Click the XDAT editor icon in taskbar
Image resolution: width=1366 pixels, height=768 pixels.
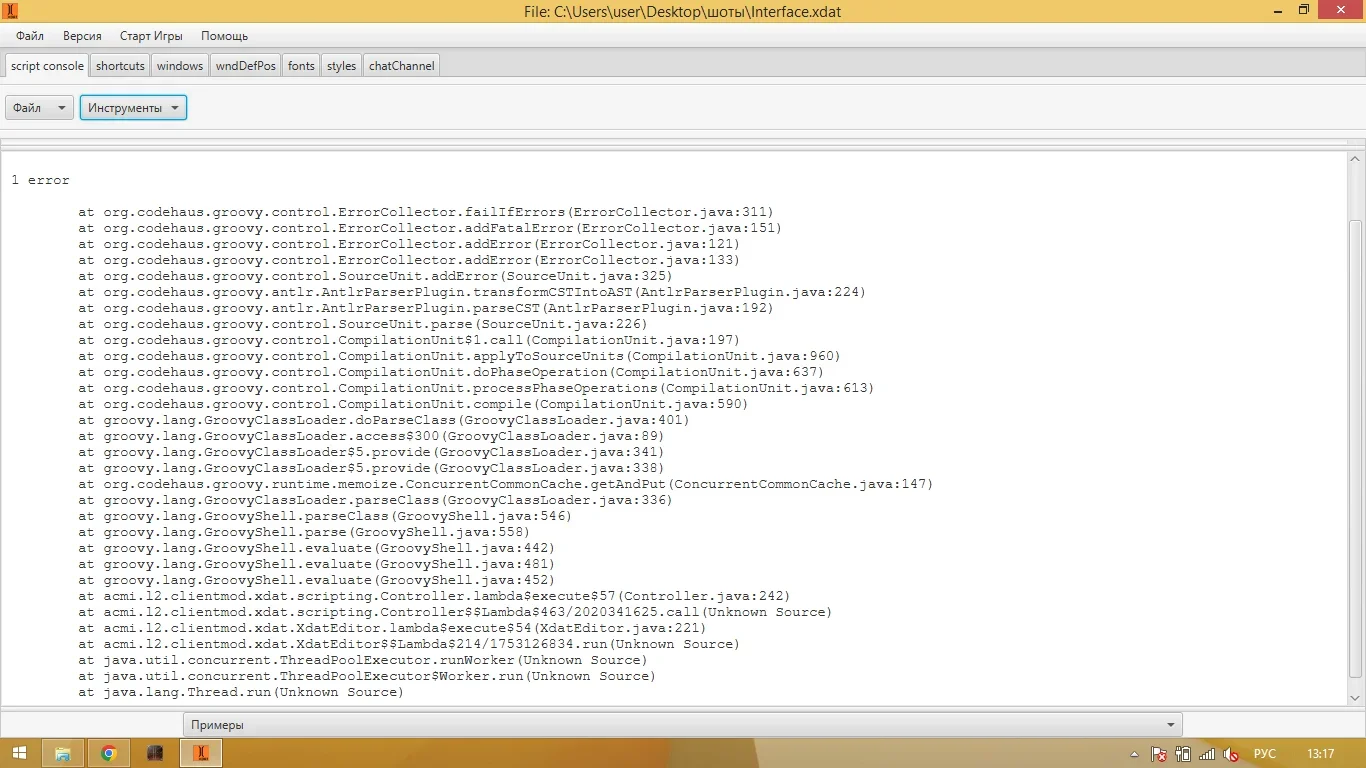[x=200, y=753]
